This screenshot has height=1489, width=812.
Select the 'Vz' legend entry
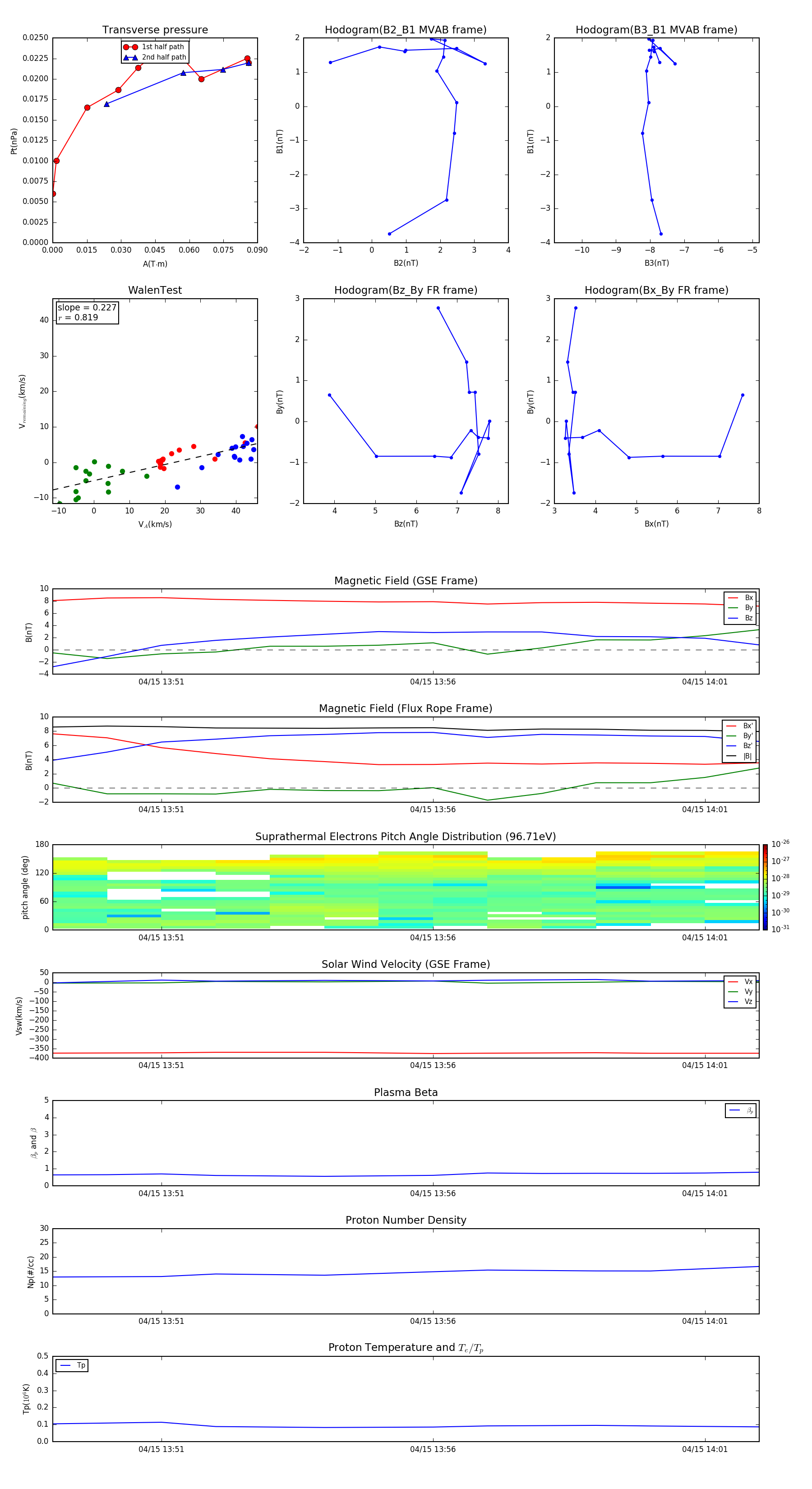tap(740, 1002)
